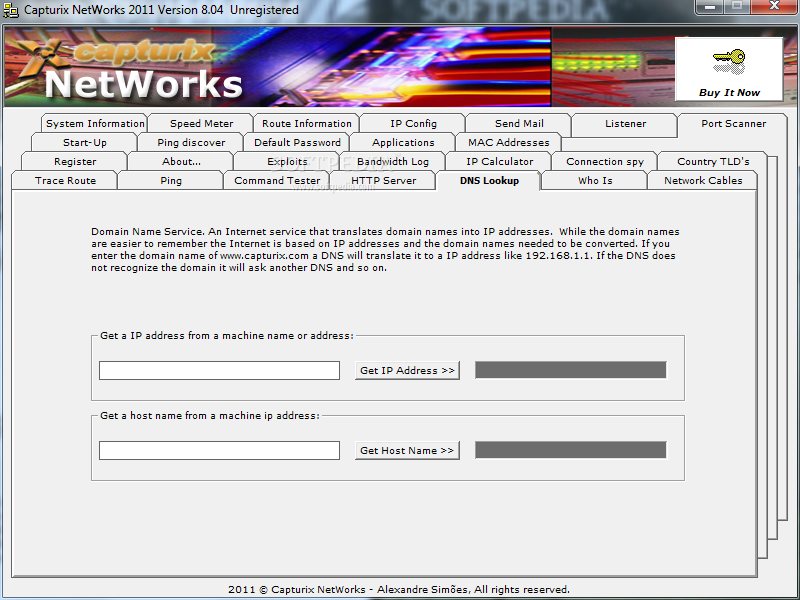Open the Start-Up tab
Screen dimensions: 800x600
pos(84,142)
